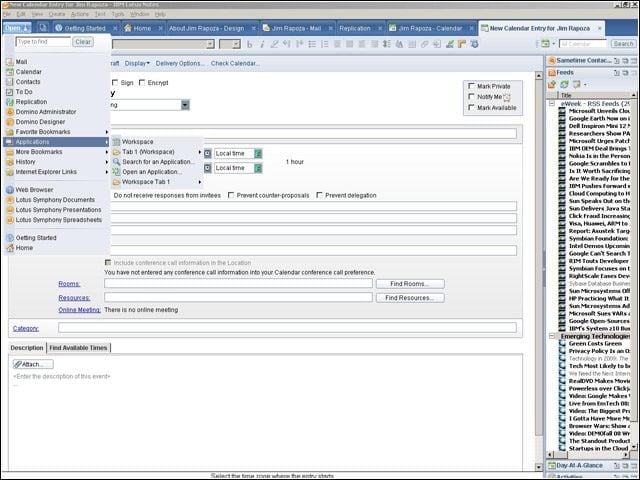
Task: Click the Type to find input field
Action: (x=43, y=42)
